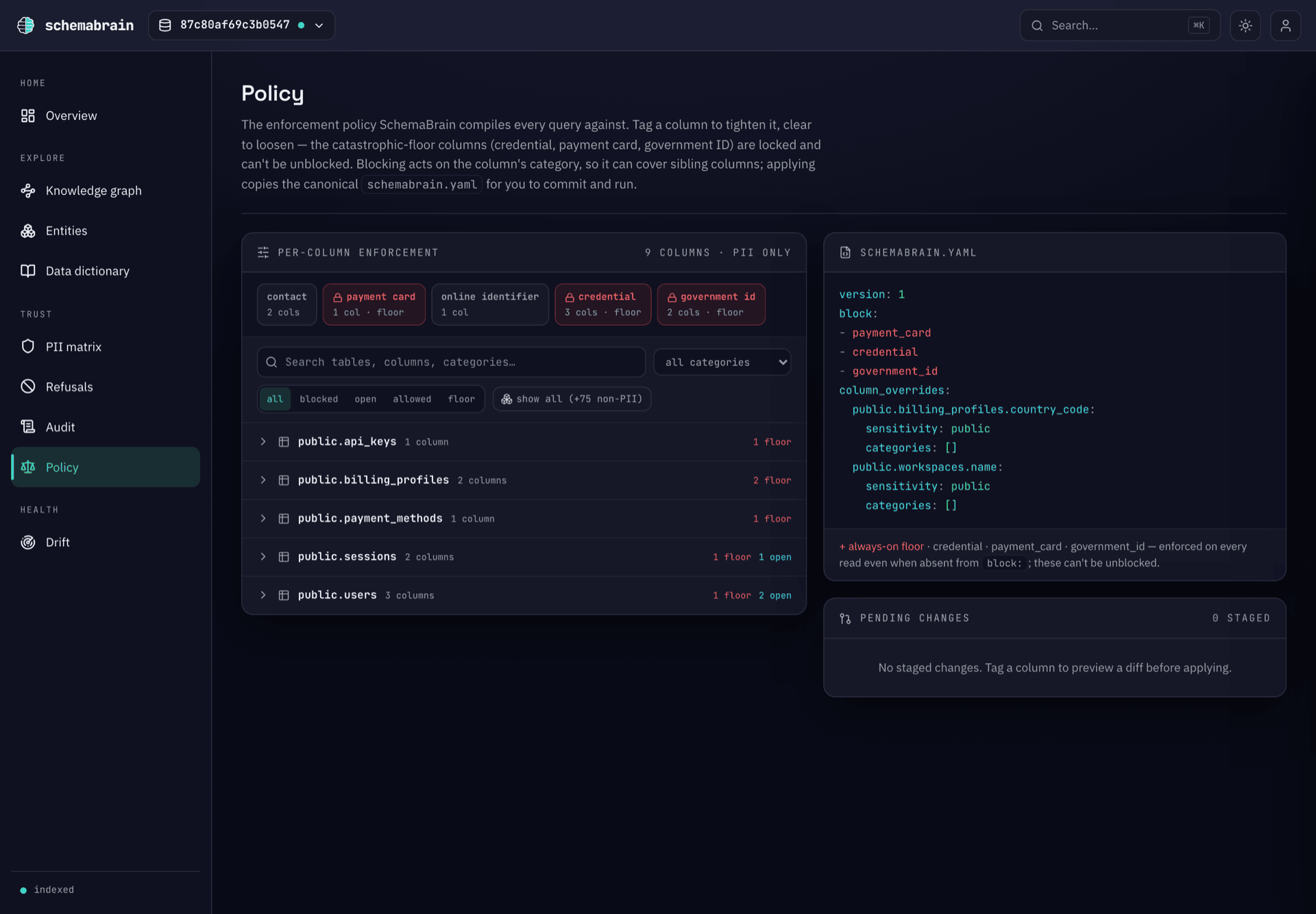
Task: Open the database selector 87c80af69c3b0547
Action: click(241, 25)
